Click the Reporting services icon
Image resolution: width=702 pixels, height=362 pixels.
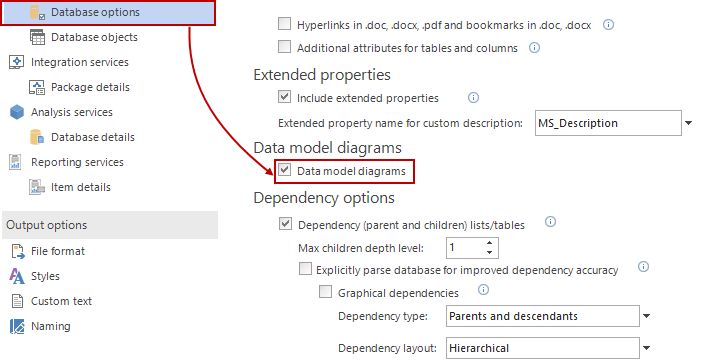16,162
